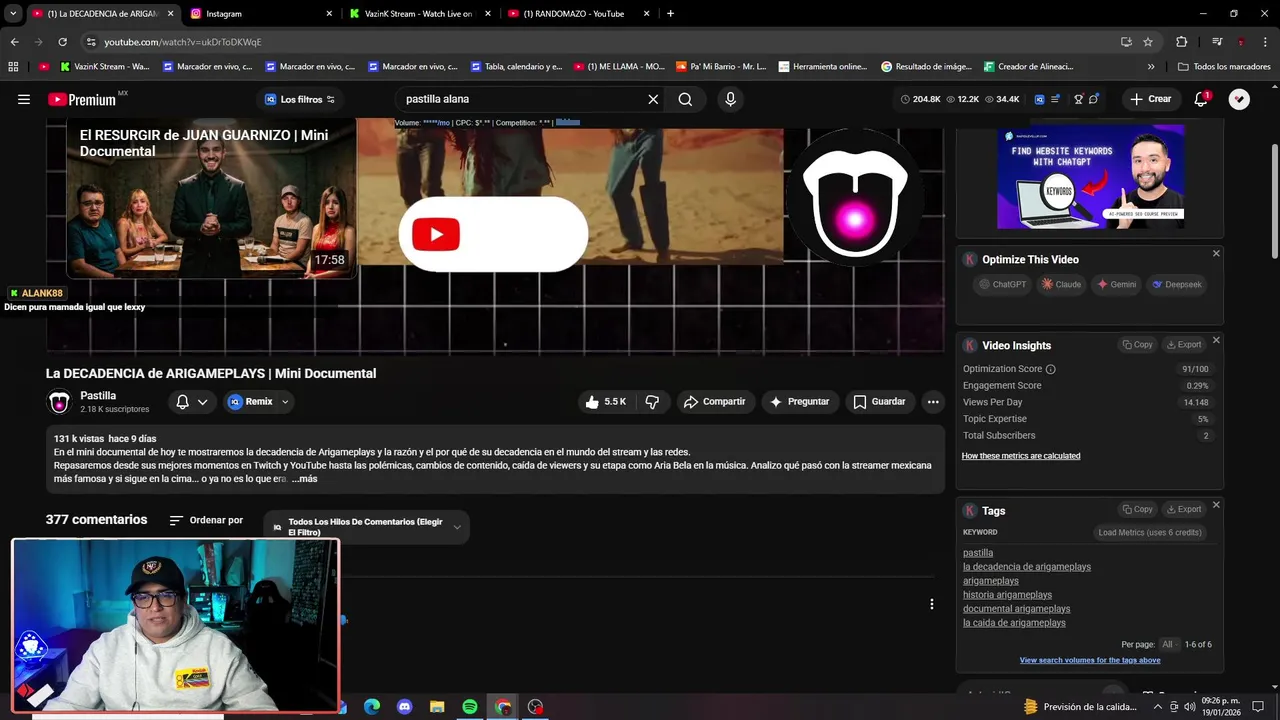Like the video (5.5 K)
Viewport: 1280px width, 720px height.
click(606, 402)
